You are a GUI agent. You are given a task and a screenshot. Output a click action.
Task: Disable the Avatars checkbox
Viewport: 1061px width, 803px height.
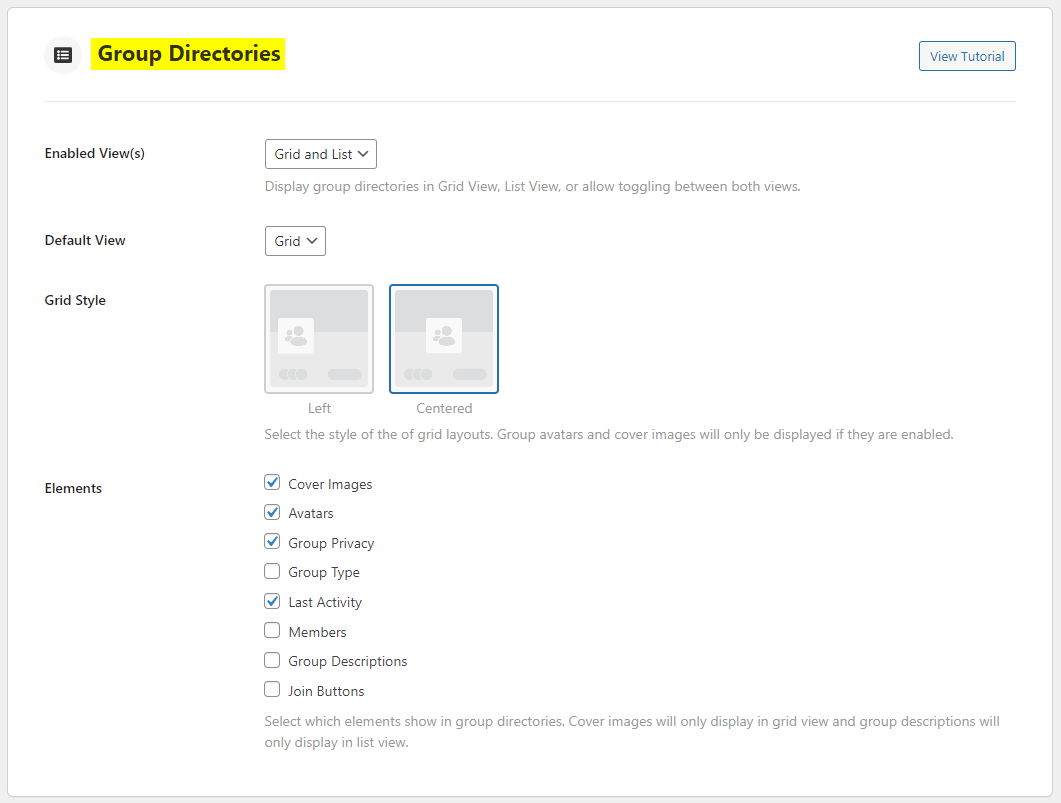pos(272,513)
